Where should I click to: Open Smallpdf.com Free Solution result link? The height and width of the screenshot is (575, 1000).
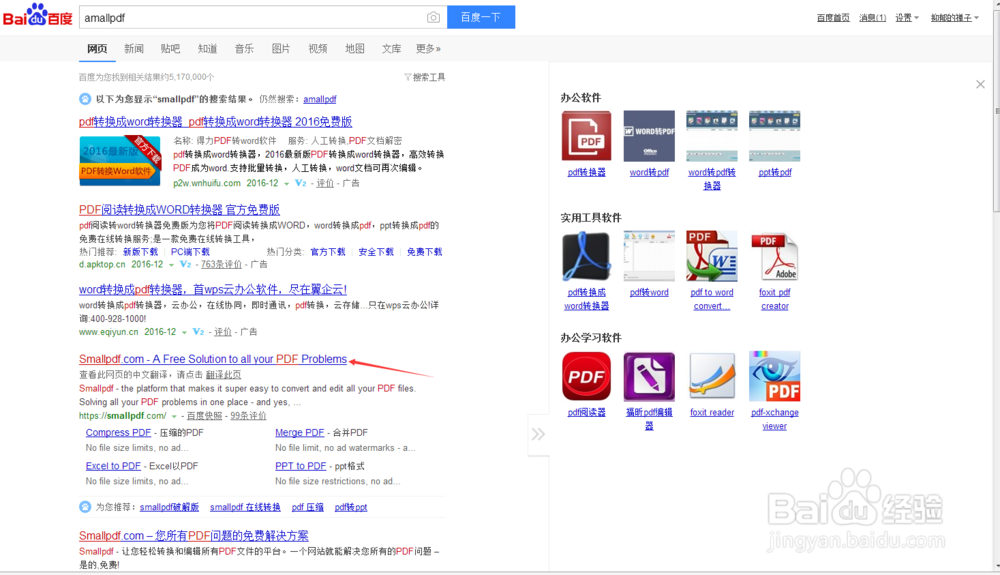213,359
